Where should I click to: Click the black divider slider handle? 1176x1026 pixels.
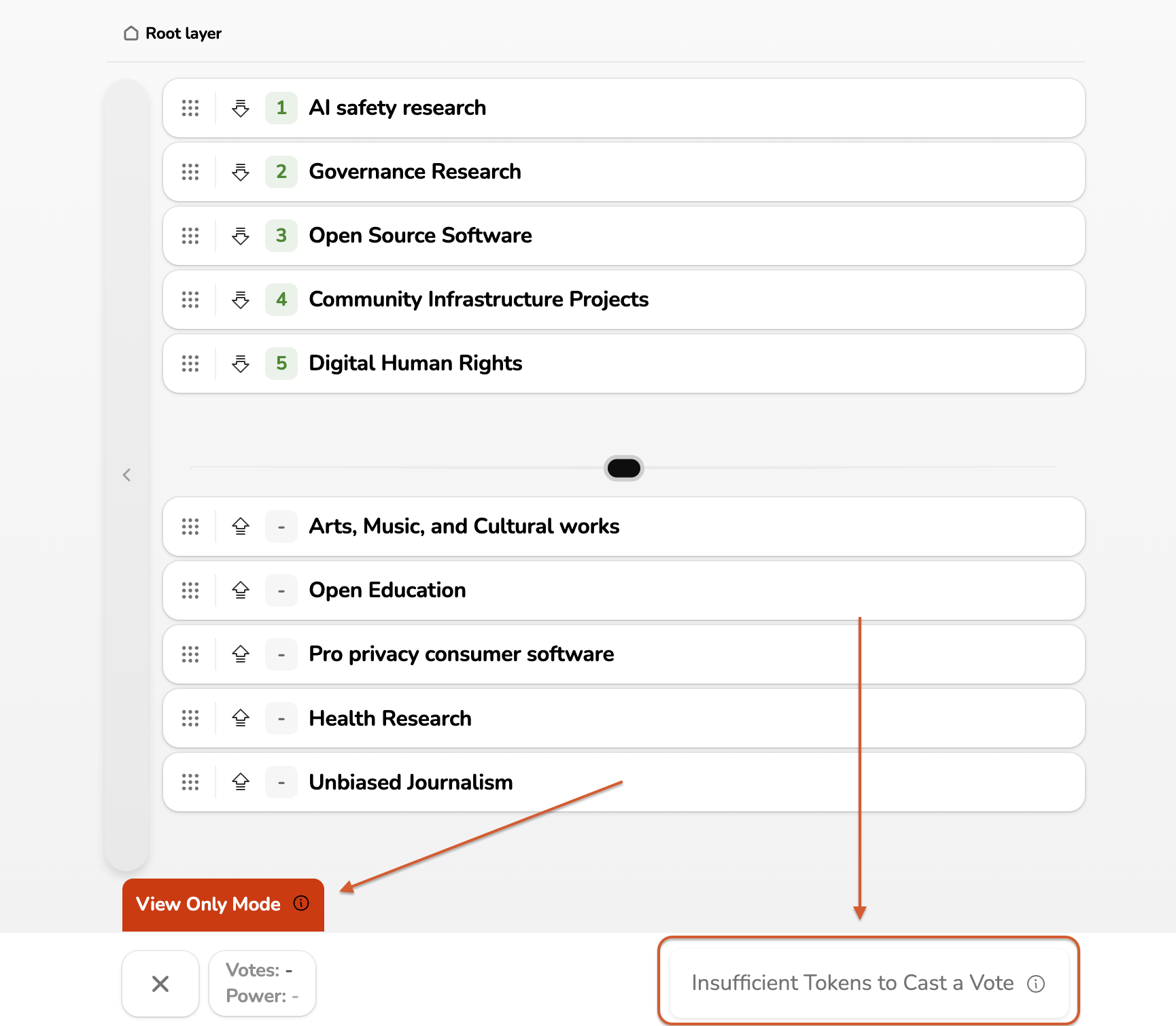pyautogui.click(x=623, y=468)
